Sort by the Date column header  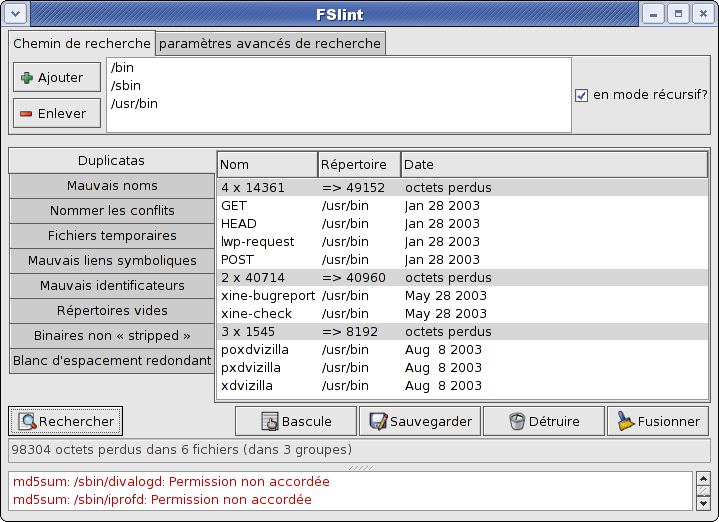click(554, 165)
